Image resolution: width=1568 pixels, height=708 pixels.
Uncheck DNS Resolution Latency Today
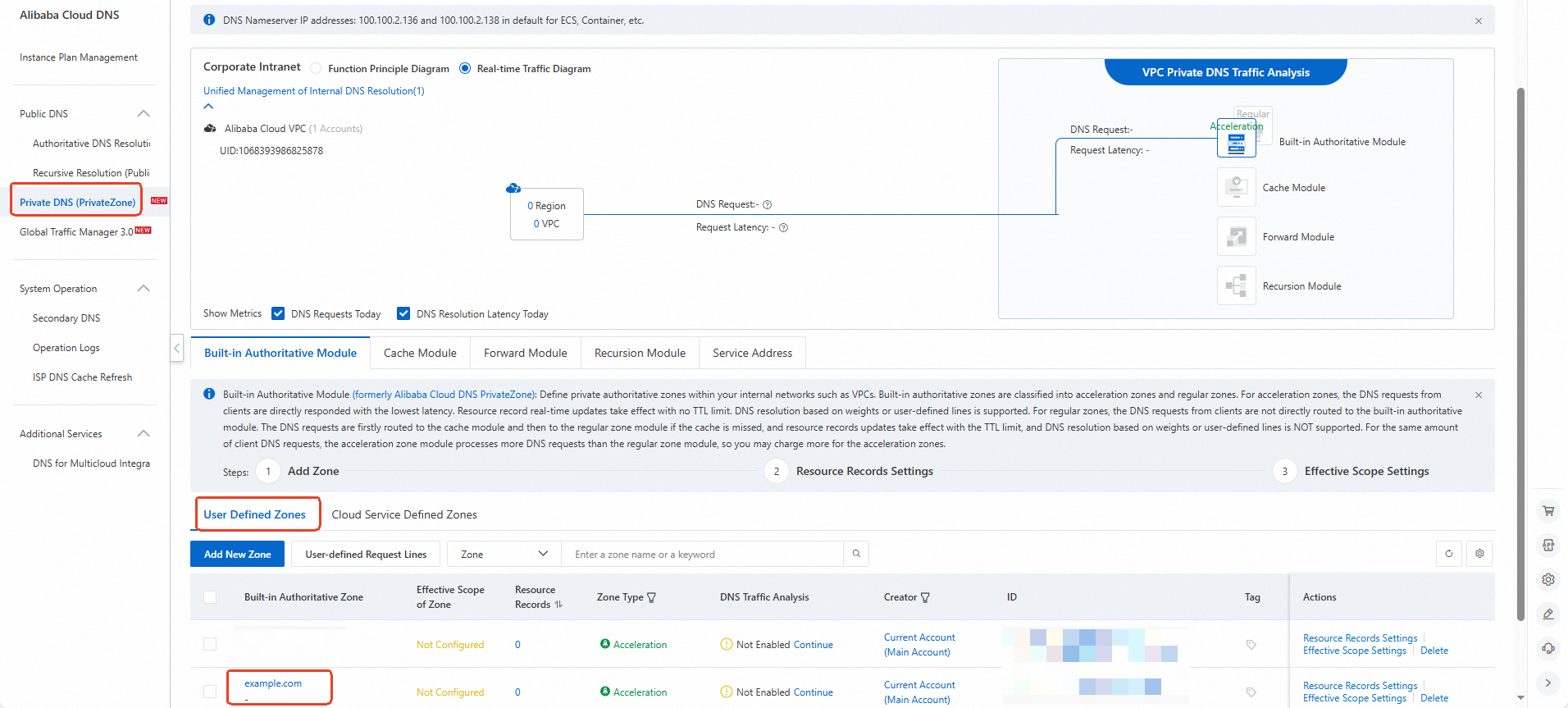(x=403, y=313)
